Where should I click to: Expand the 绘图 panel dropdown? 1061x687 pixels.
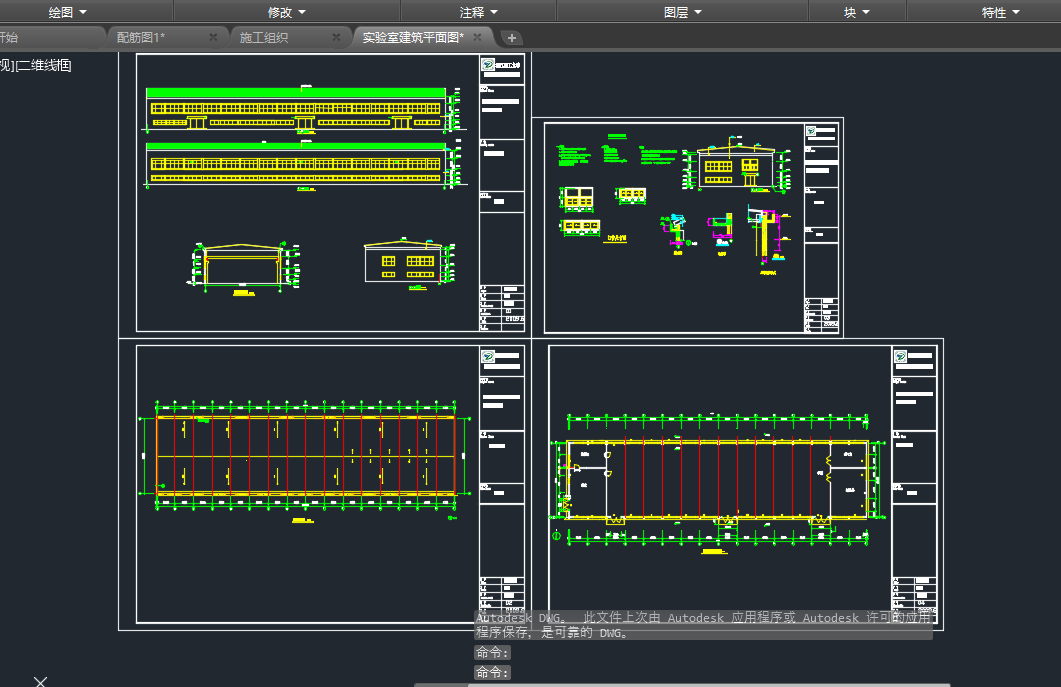(68, 12)
